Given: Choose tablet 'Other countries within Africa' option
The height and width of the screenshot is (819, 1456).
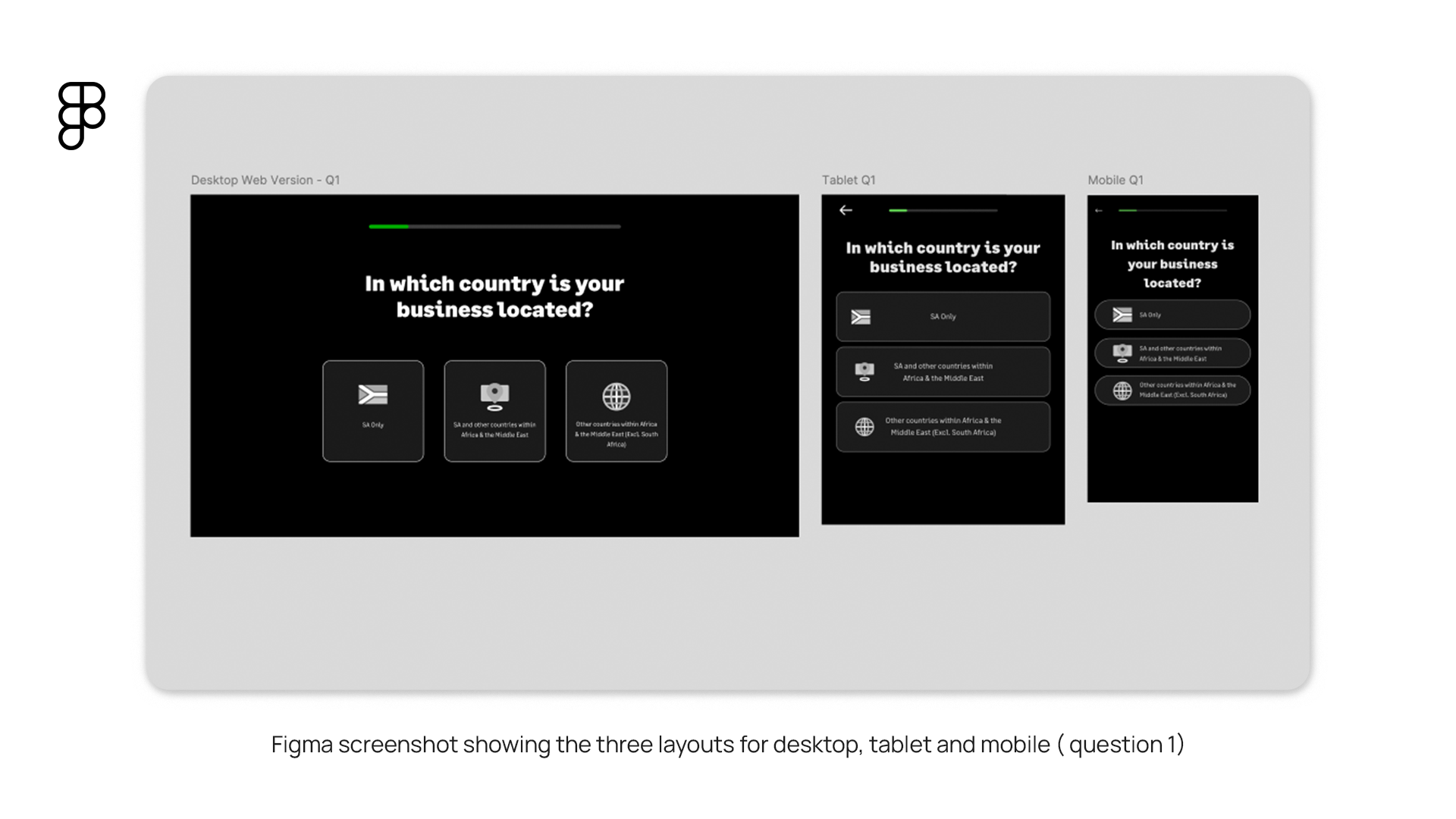Looking at the screenshot, I should [x=943, y=427].
